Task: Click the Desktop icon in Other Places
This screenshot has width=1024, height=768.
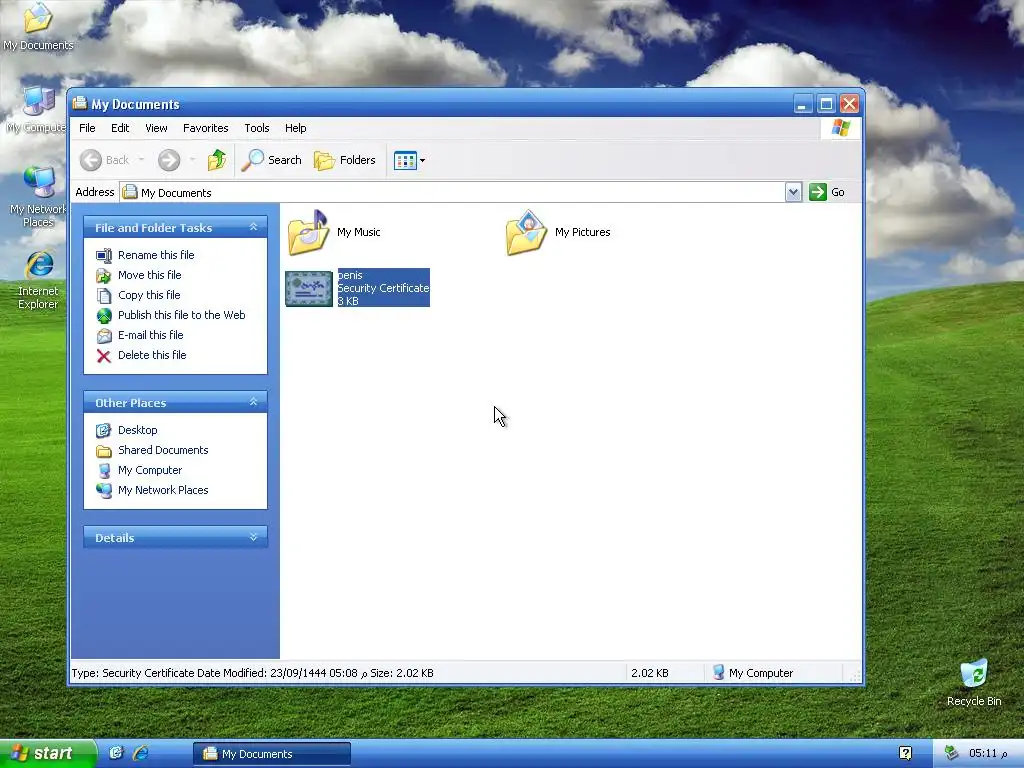Action: [104, 430]
